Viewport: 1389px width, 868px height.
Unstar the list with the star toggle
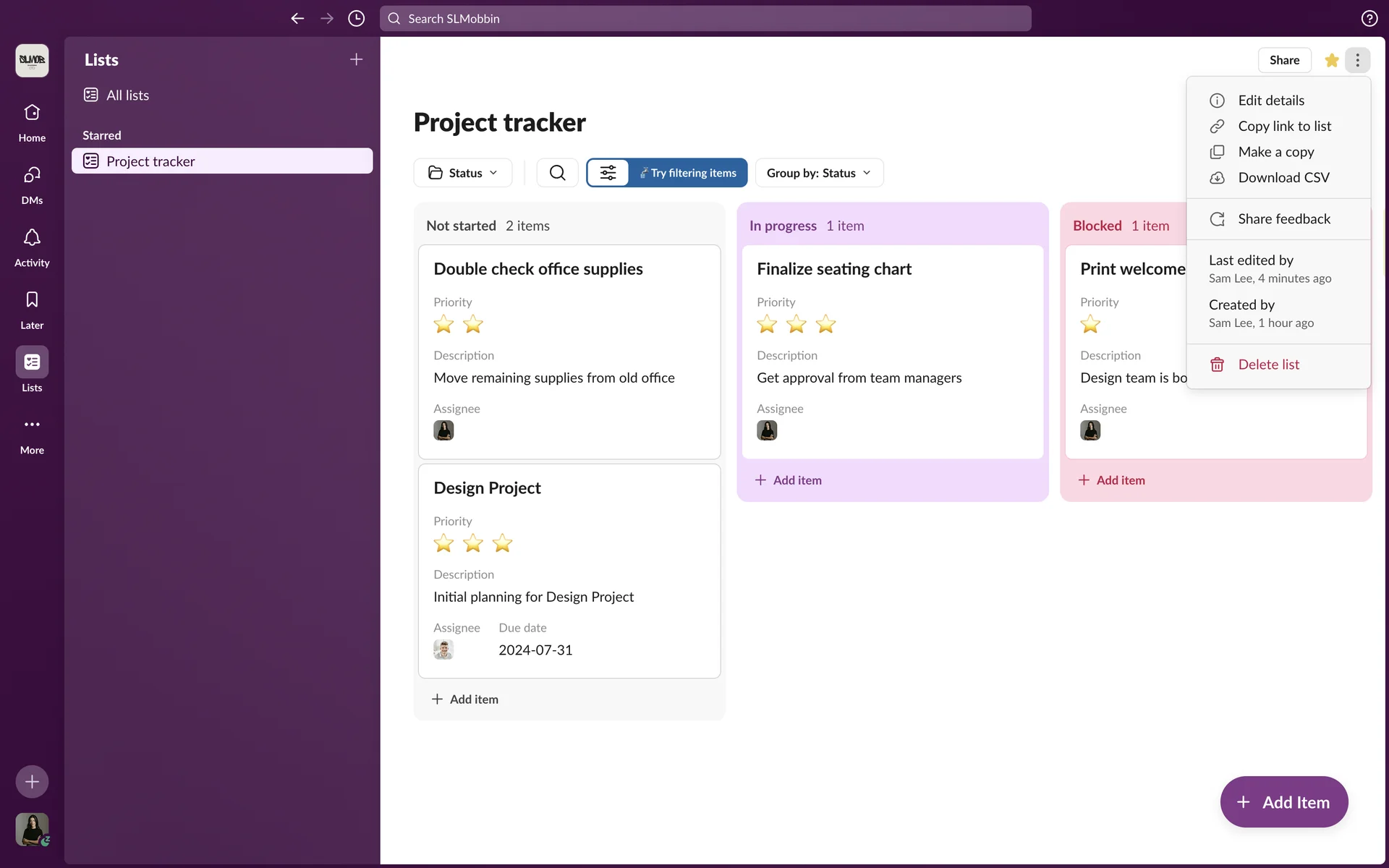(1331, 60)
